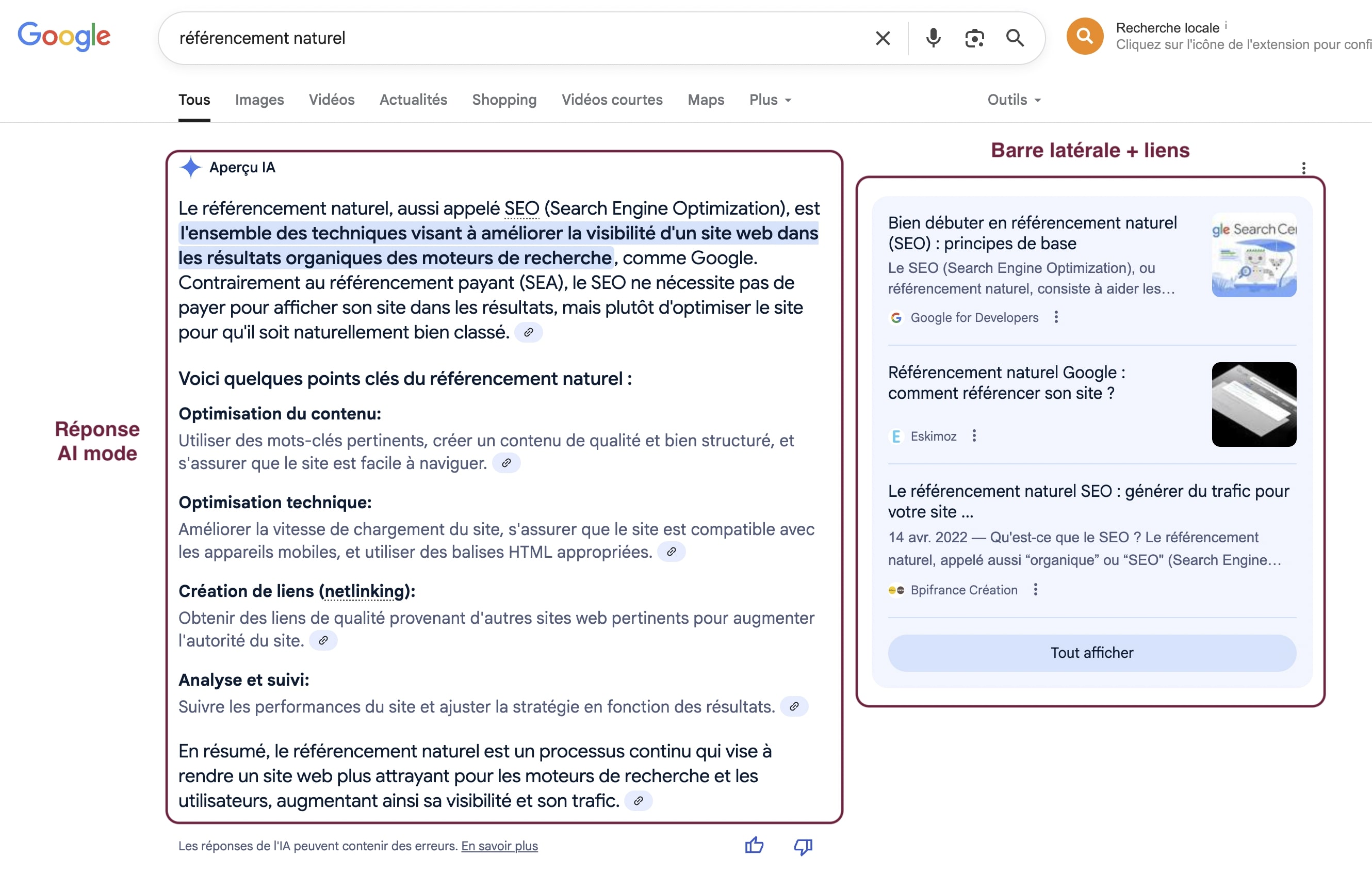Give thumbs down to the AI overview
Screen dimensions: 1372x873
click(804, 846)
